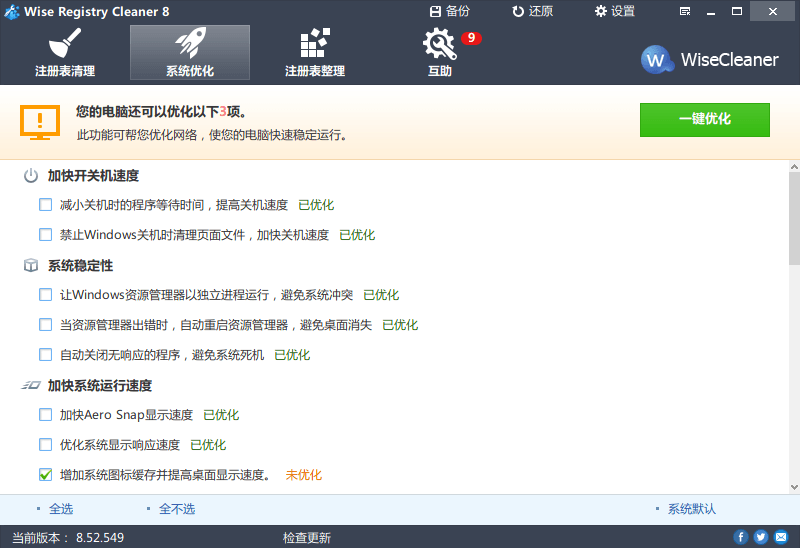The height and width of the screenshot is (548, 800).
Task: Open the Facebook icon in status bar
Action: 741,537
